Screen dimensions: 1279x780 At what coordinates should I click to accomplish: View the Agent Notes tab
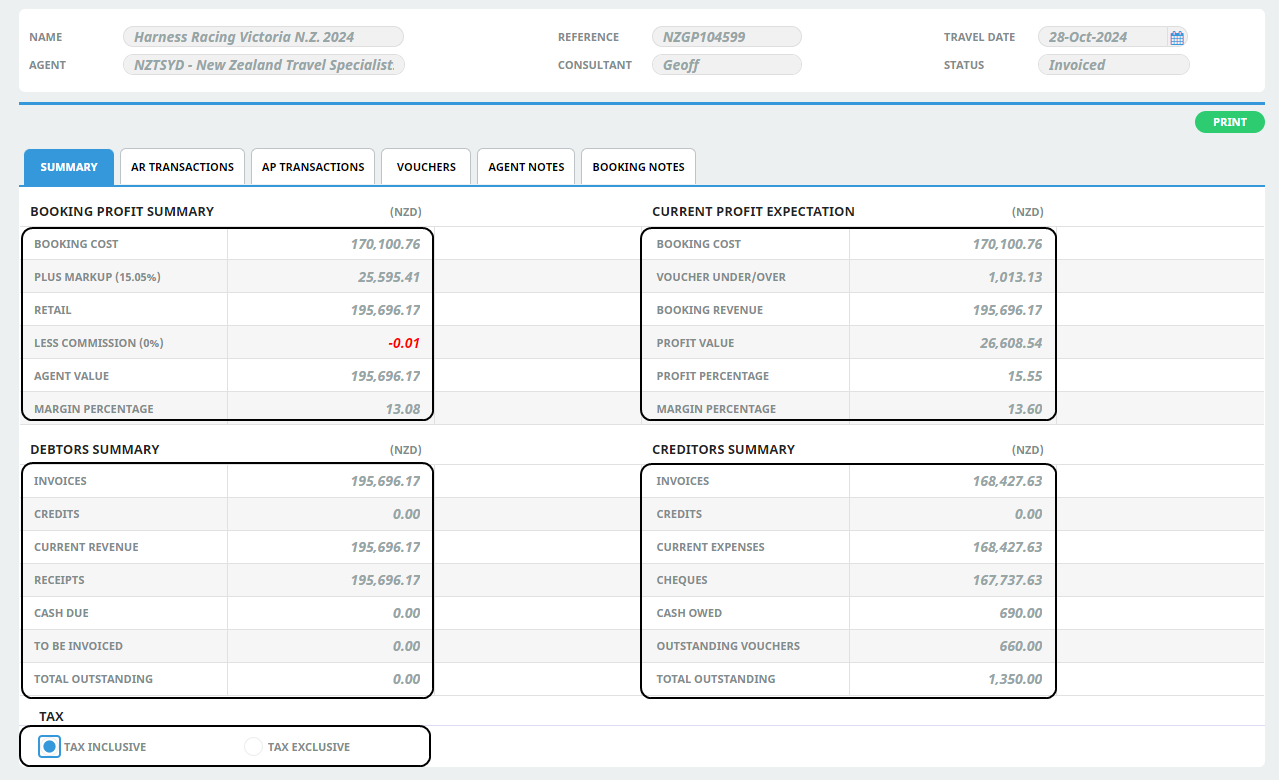526,167
